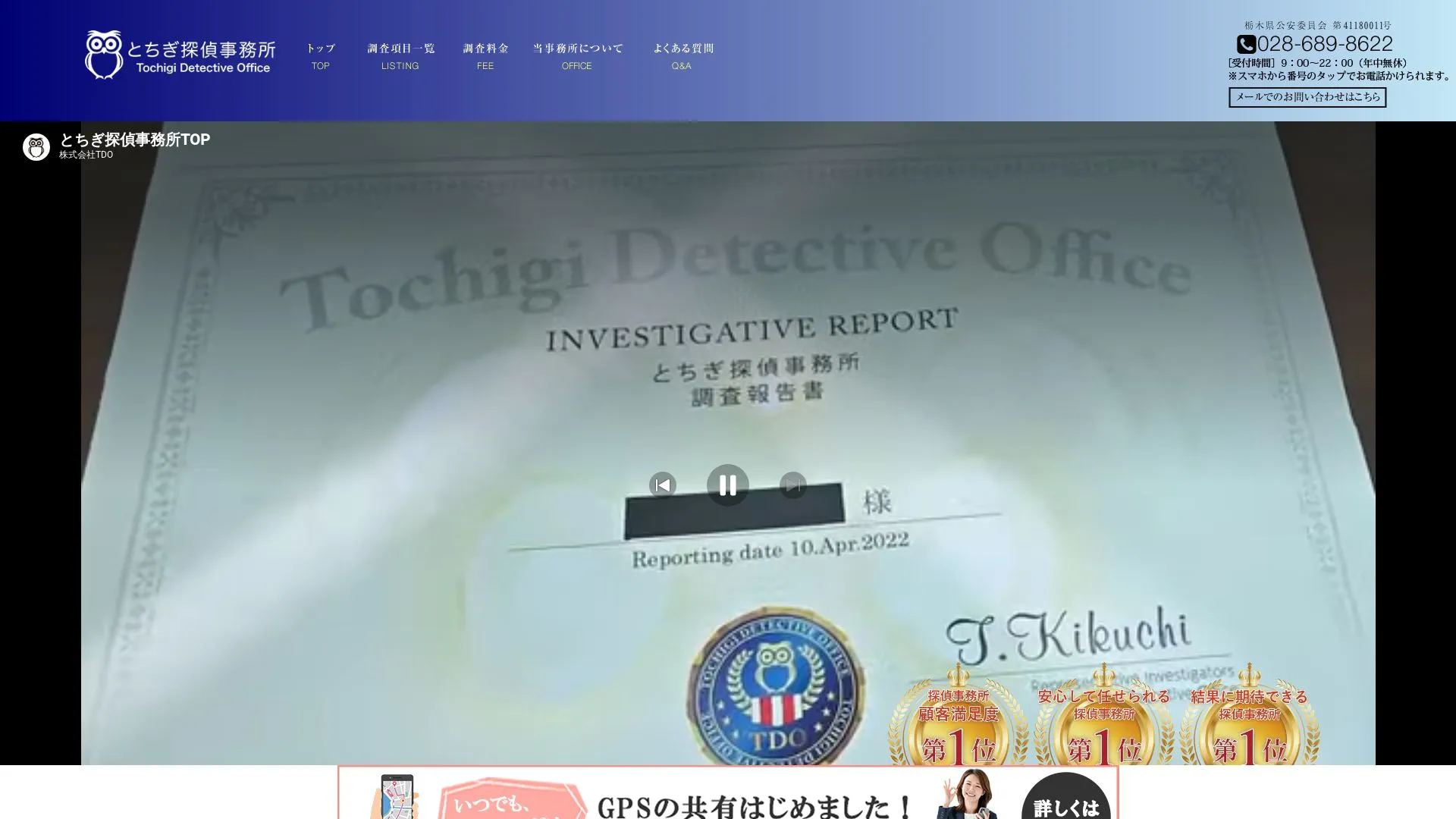Click 安心して任せられる 第1位 medal badge
Image resolution: width=1456 pixels, height=819 pixels.
point(1104,715)
